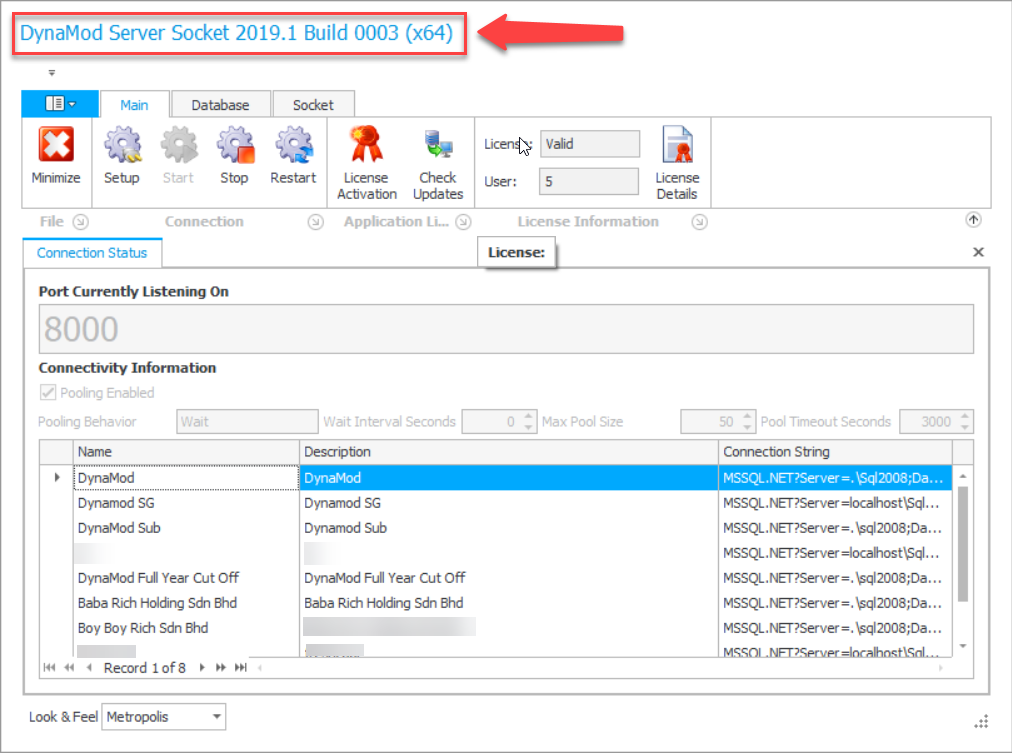Expand File group dialog launcher
Image resolution: width=1012 pixels, height=753 pixels.
click(x=81, y=222)
